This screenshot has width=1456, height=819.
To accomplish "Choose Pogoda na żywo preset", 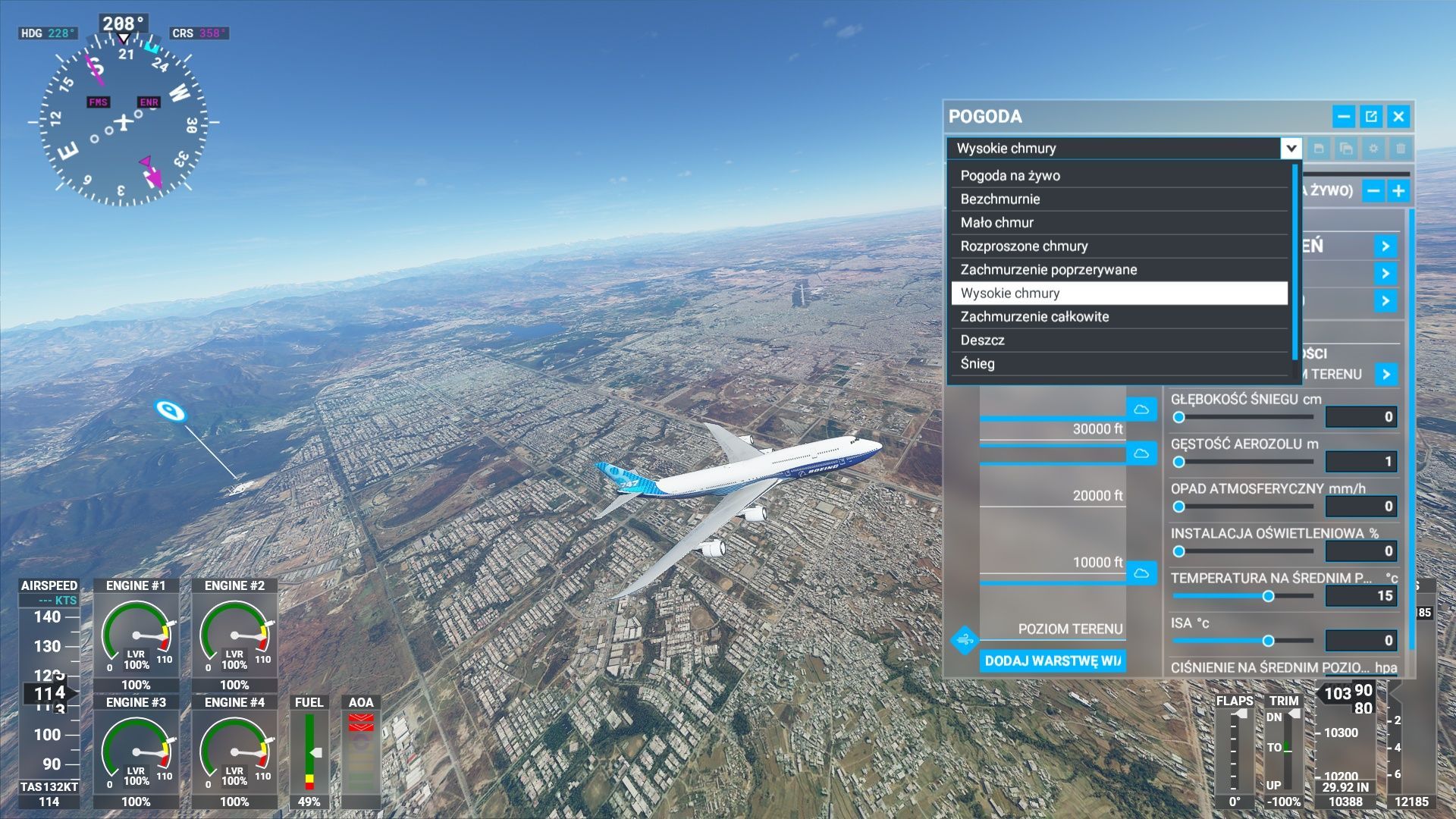I will (x=1119, y=175).
